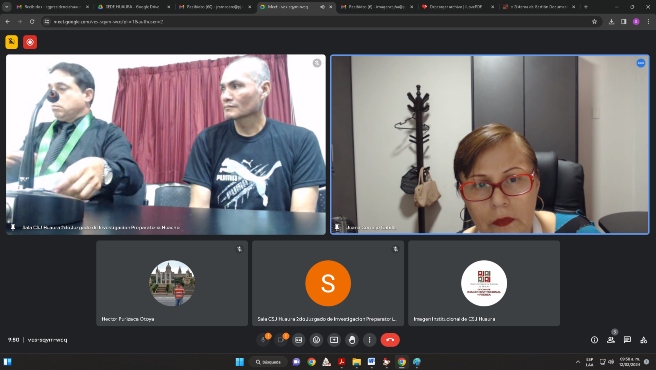Open meeting details info icon

pos(594,340)
